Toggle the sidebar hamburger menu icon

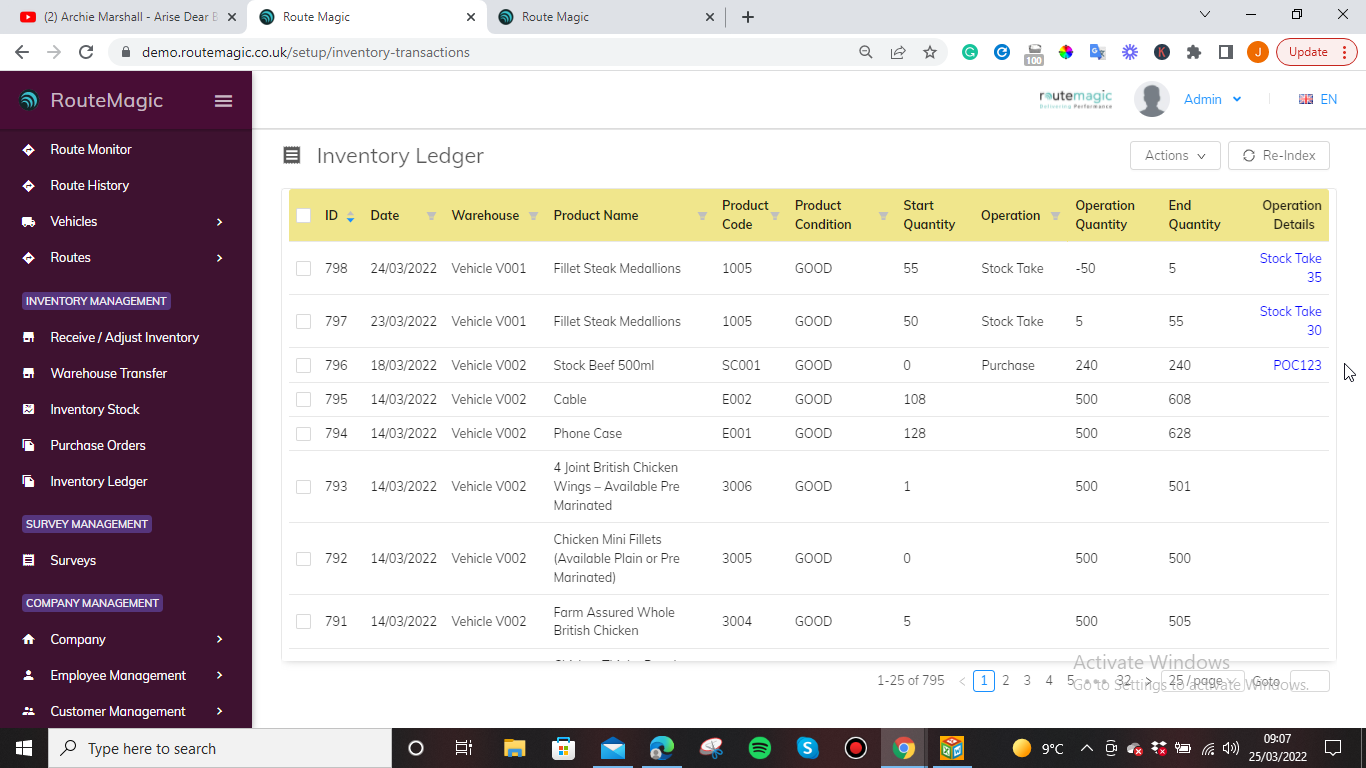[x=223, y=101]
